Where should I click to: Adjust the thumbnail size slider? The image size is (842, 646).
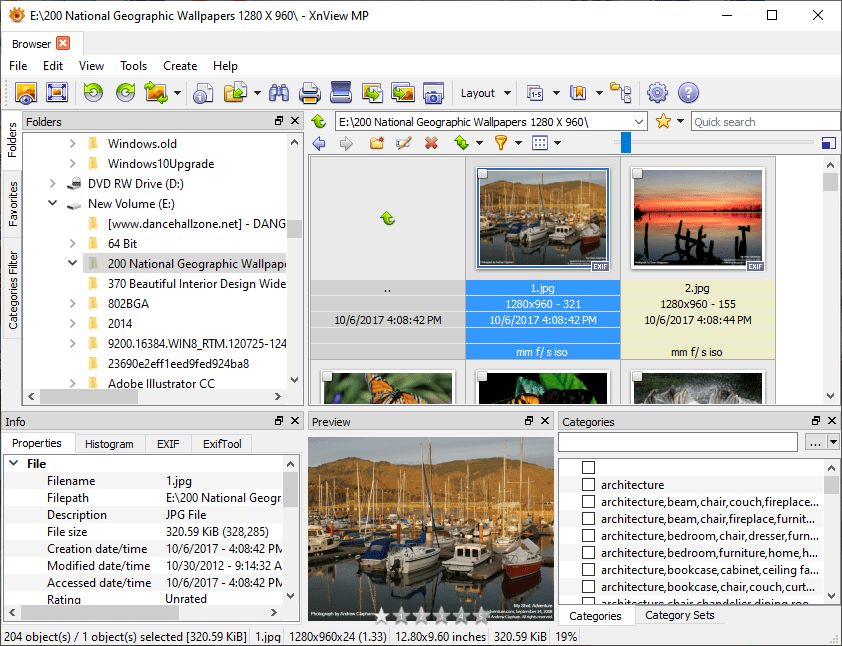(x=626, y=143)
